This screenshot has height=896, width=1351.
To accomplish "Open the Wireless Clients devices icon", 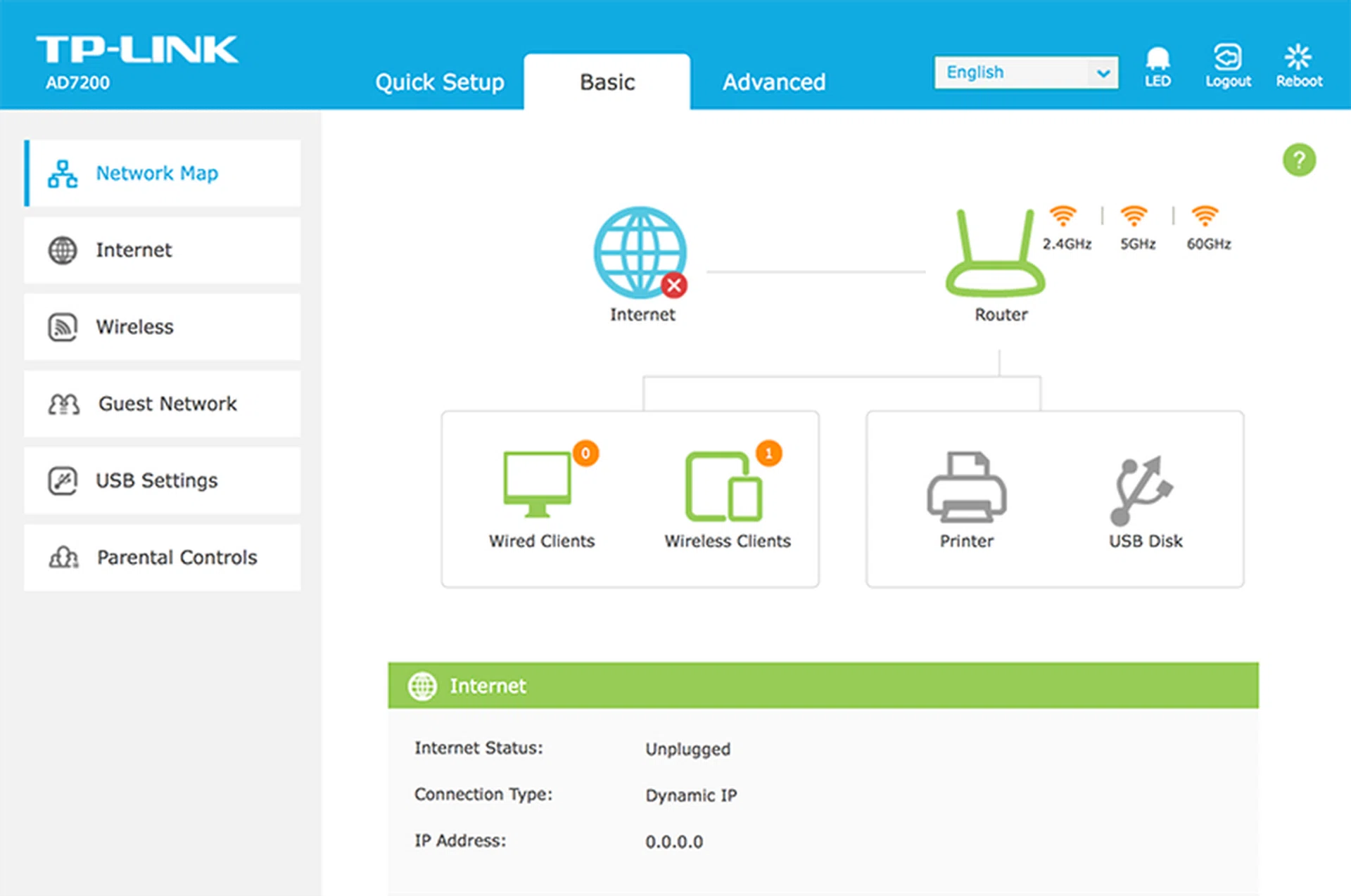I will [724, 486].
